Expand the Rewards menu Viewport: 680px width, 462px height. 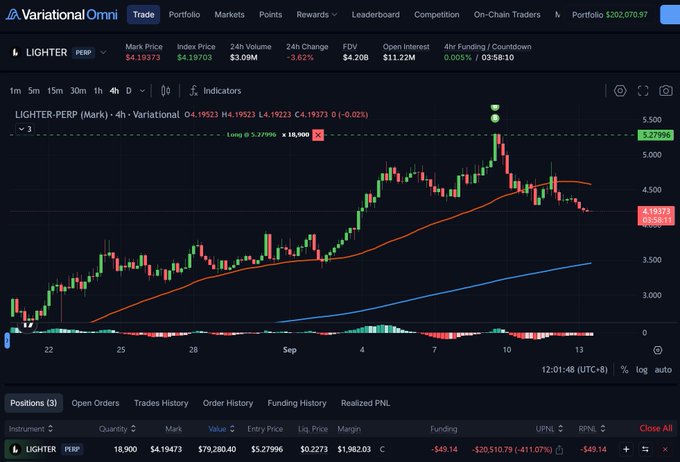pos(317,15)
